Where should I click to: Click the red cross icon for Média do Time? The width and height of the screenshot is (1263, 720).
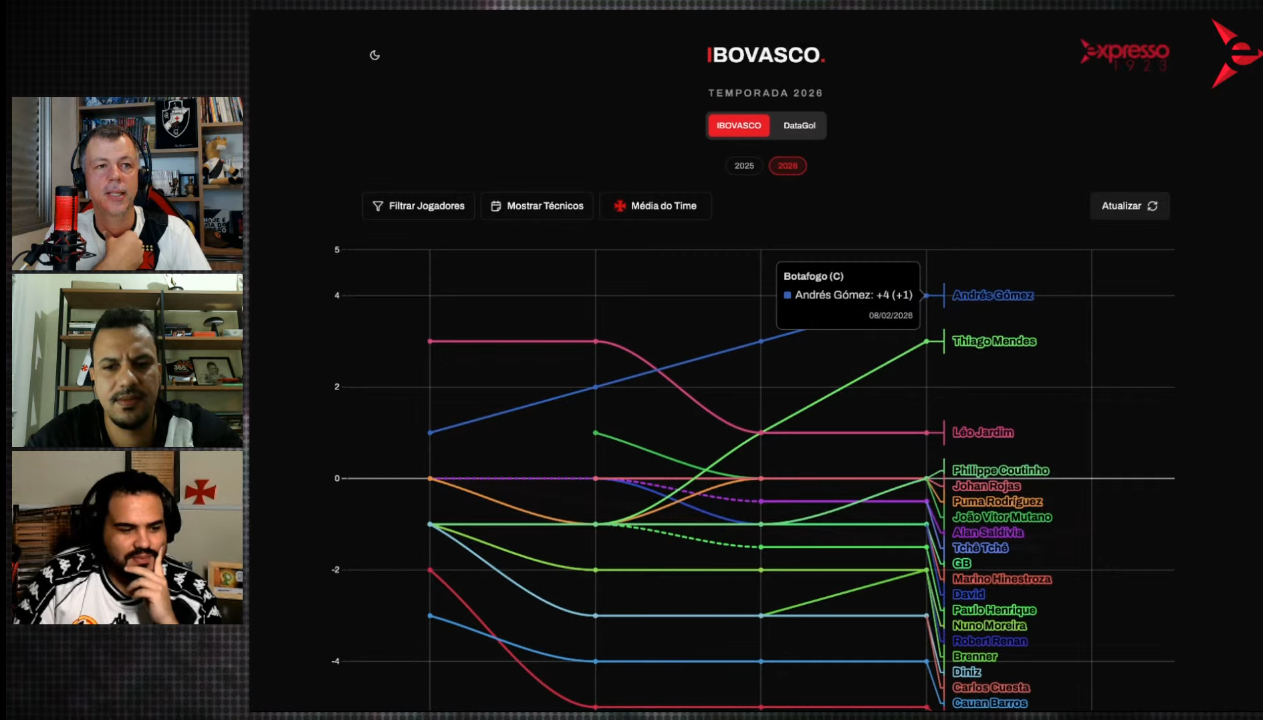(620, 206)
